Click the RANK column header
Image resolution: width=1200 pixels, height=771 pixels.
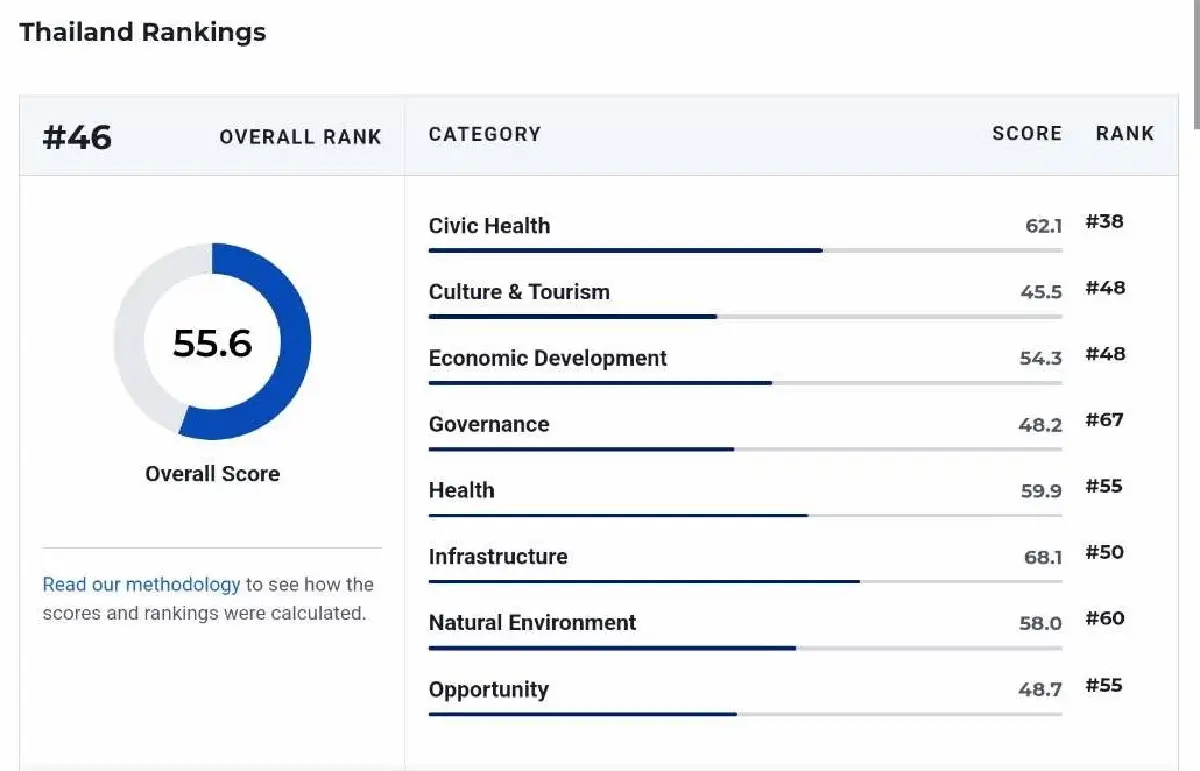tap(1125, 134)
